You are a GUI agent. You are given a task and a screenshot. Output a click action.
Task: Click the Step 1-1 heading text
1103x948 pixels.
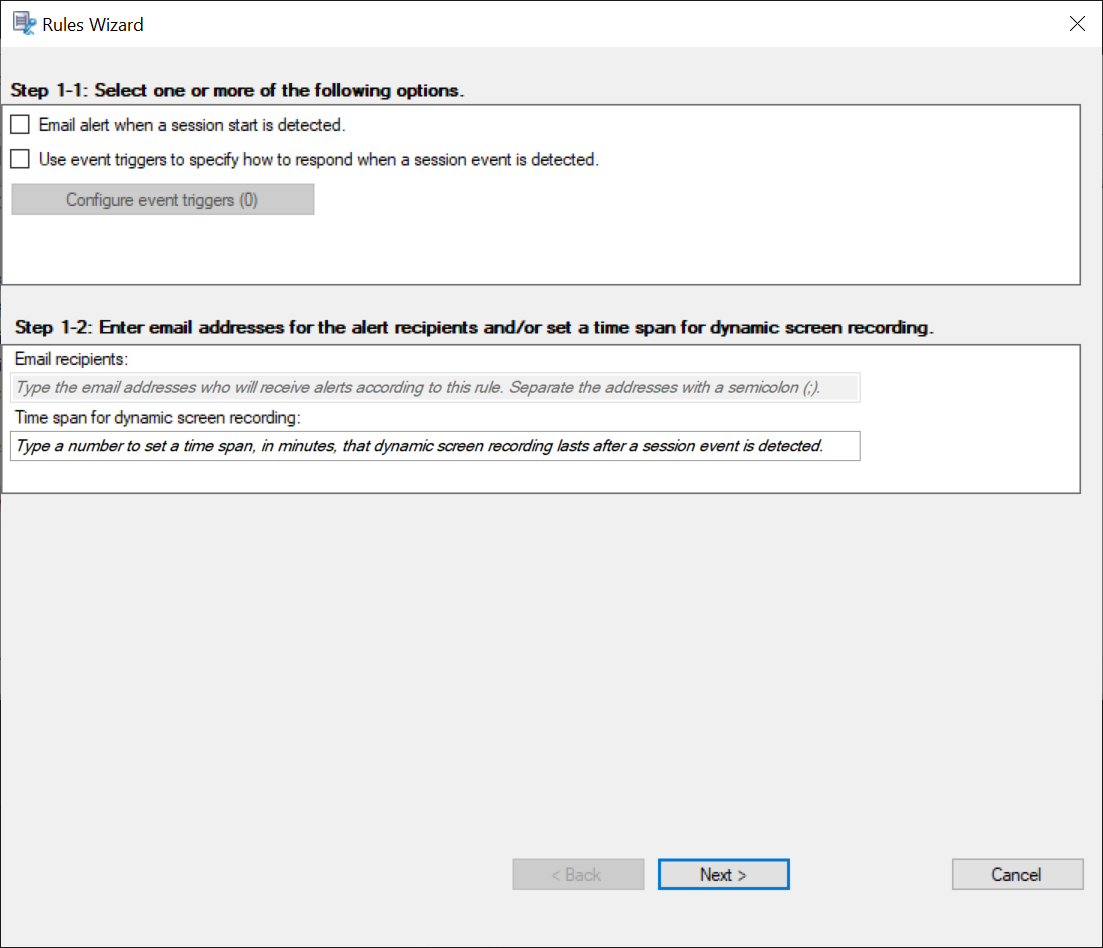pyautogui.click(x=237, y=91)
